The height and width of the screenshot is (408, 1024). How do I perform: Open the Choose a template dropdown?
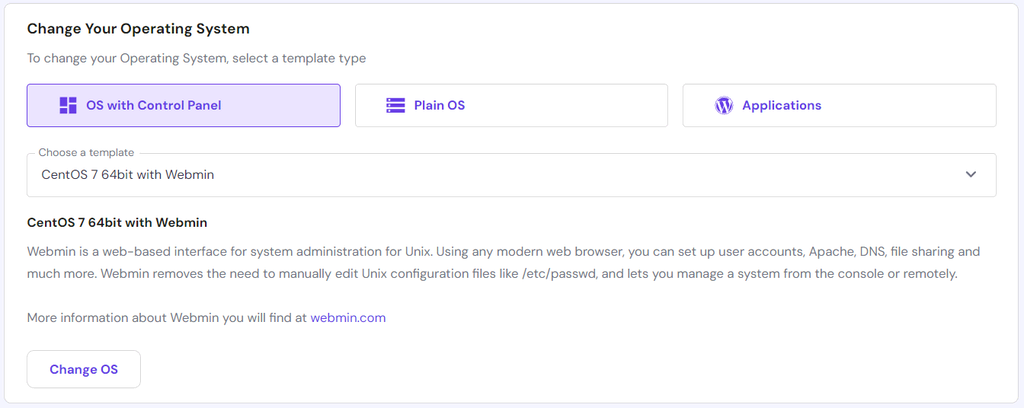511,174
